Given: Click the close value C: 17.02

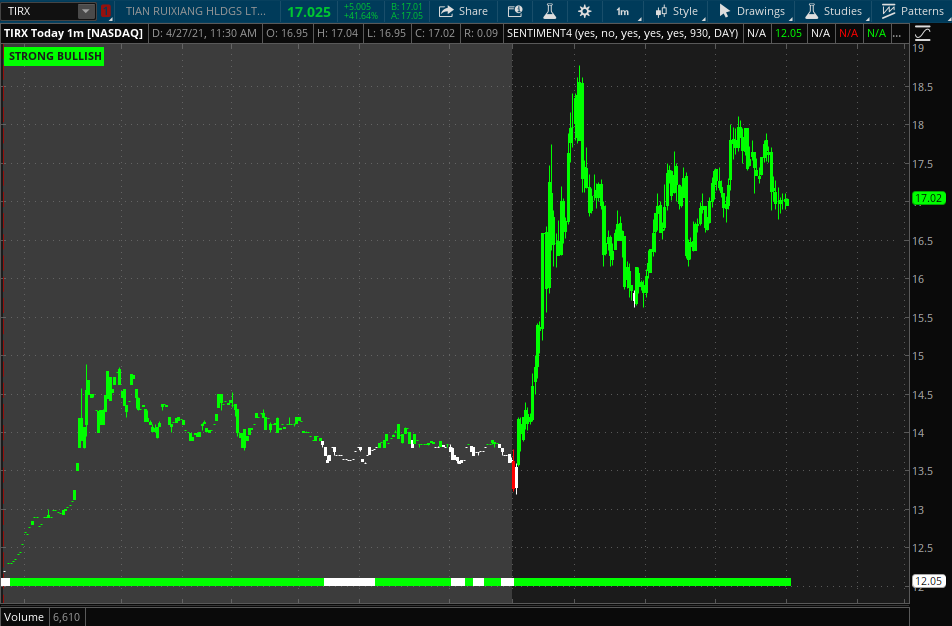Looking at the screenshot, I should pos(435,33).
